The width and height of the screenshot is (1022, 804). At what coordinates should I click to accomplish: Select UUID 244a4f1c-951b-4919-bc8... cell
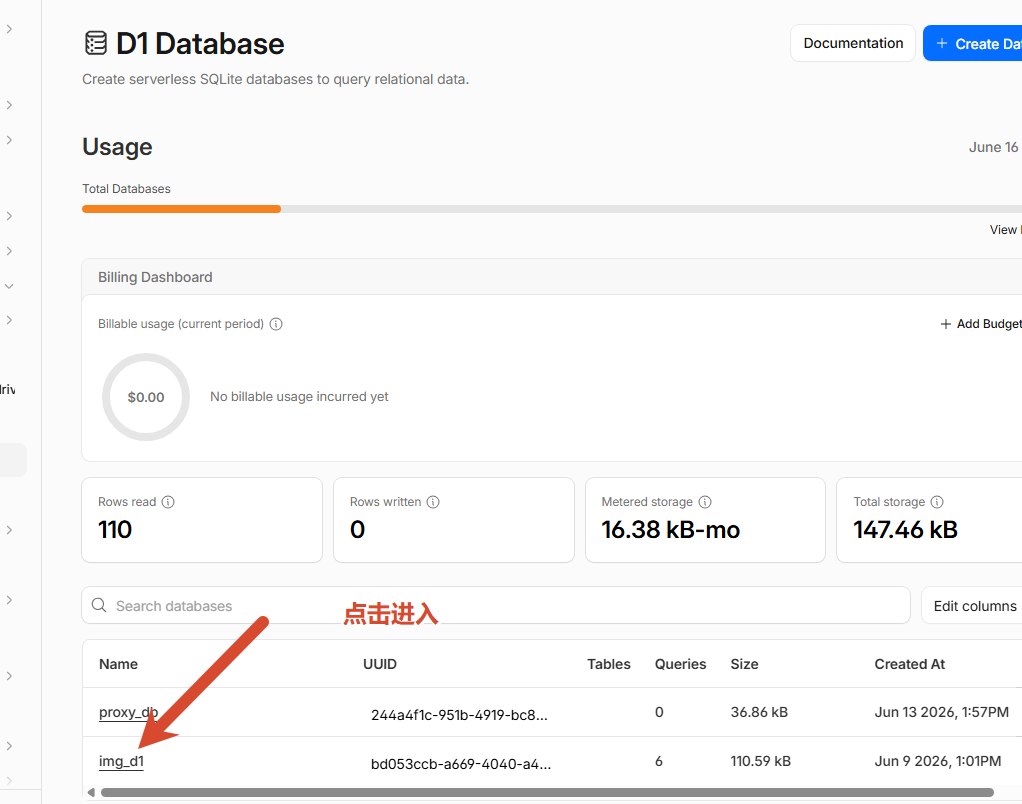coord(460,715)
